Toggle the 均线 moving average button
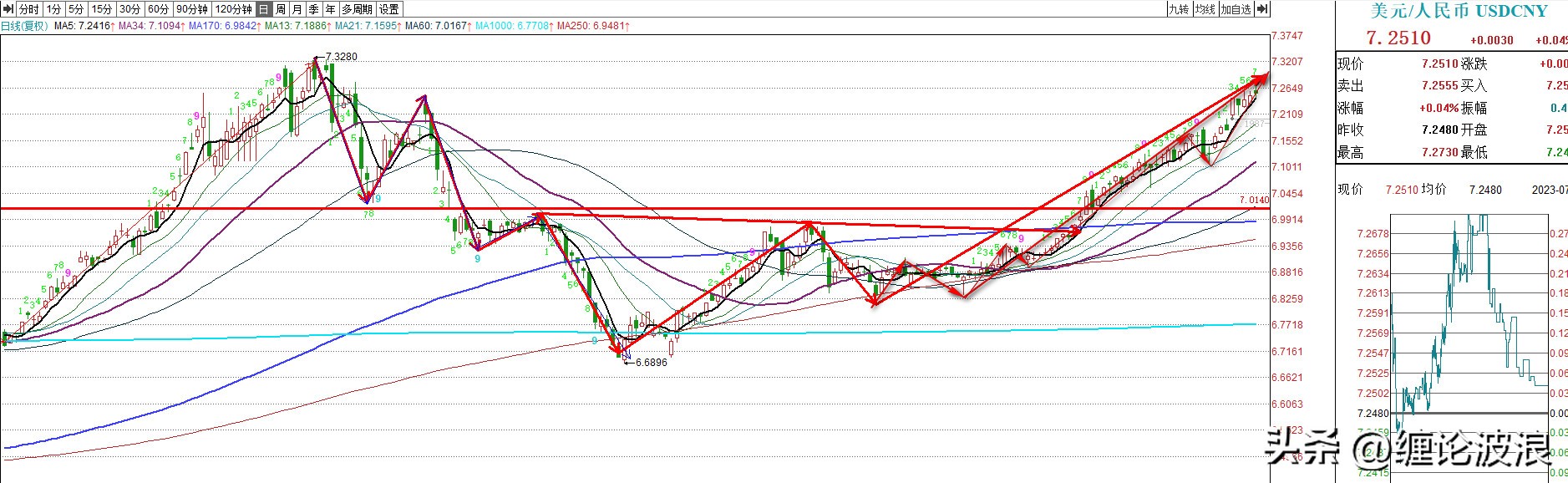Viewport: 1568px width, 483px height. pyautogui.click(x=1205, y=9)
